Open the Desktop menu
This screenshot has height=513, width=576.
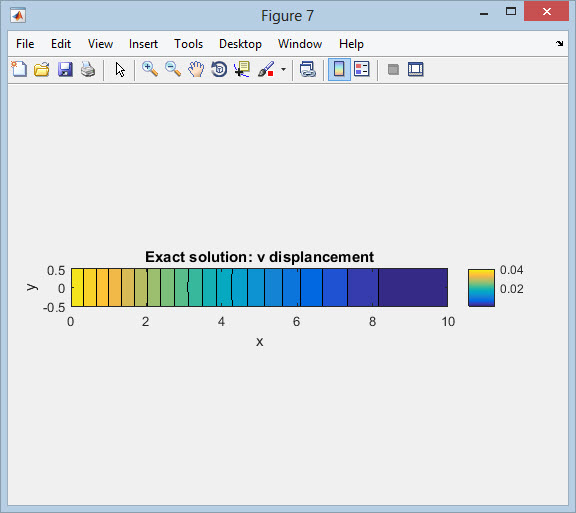coord(240,44)
